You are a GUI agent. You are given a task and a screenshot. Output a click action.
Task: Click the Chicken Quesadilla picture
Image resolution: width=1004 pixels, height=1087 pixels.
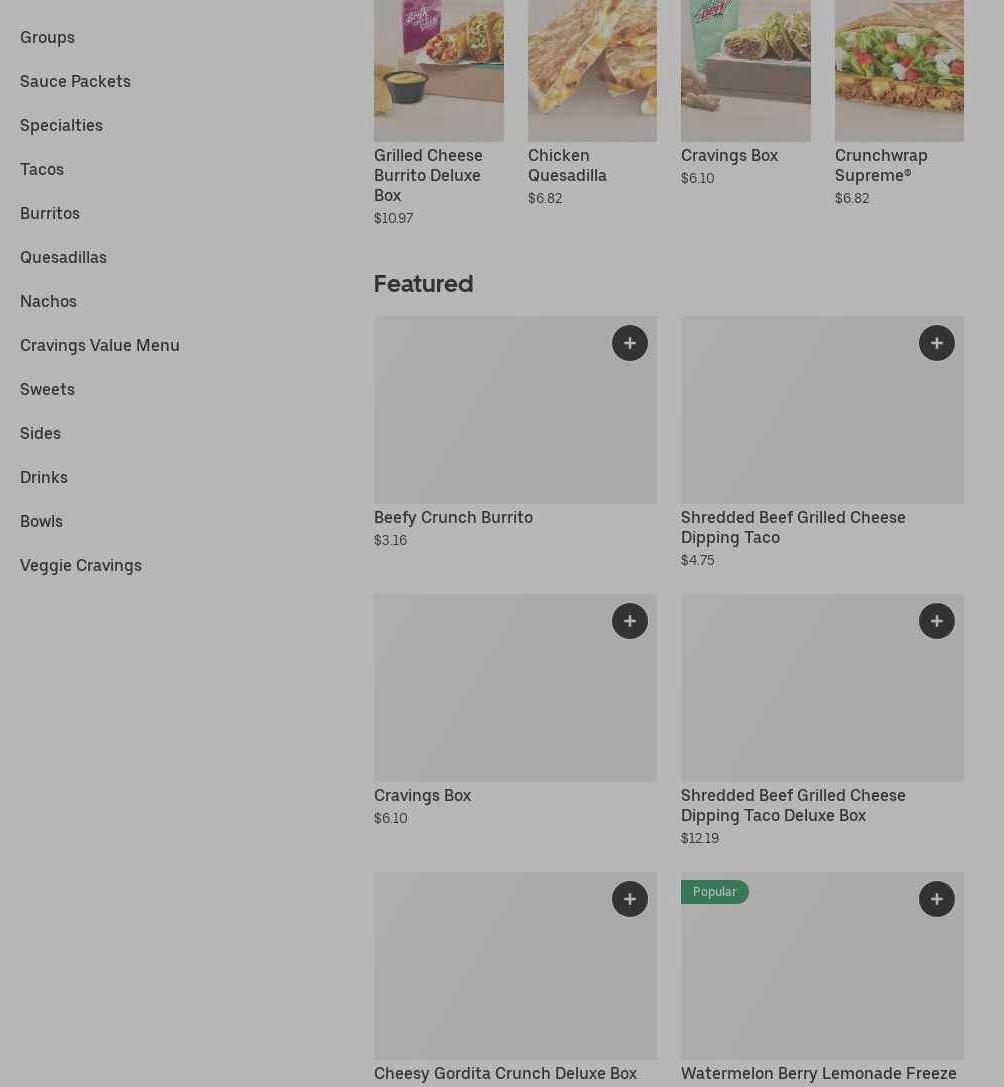pyautogui.click(x=592, y=70)
